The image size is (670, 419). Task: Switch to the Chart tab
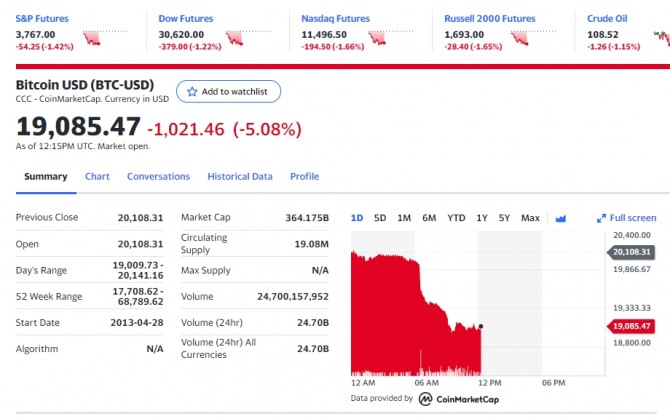coord(97,177)
